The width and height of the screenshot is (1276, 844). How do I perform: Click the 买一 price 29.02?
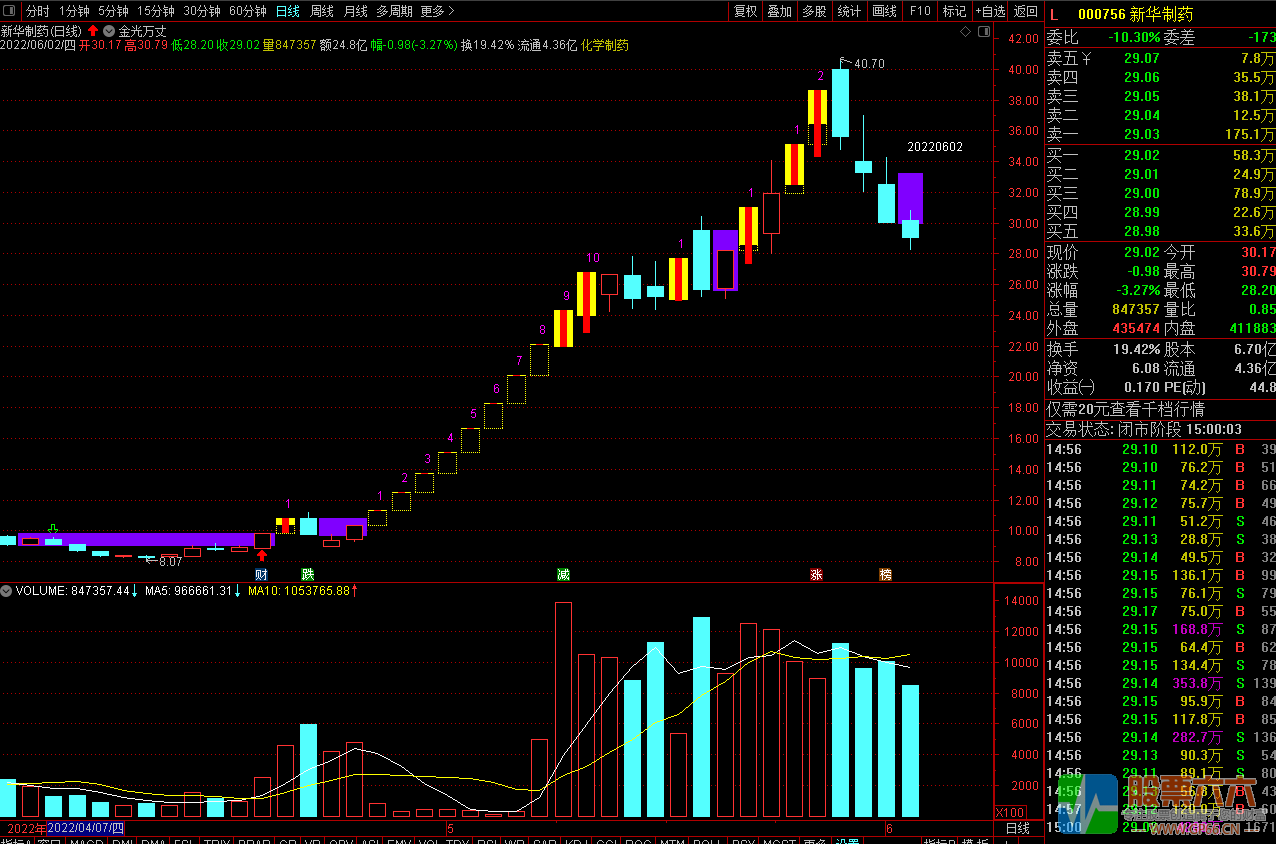pos(1141,155)
